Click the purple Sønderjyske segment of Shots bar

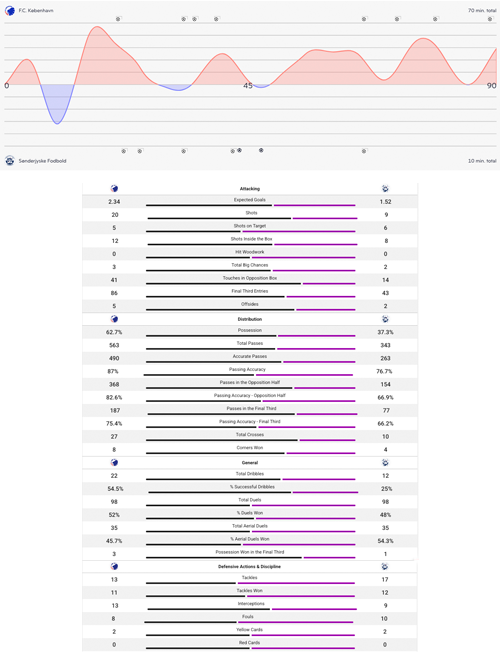325,218
